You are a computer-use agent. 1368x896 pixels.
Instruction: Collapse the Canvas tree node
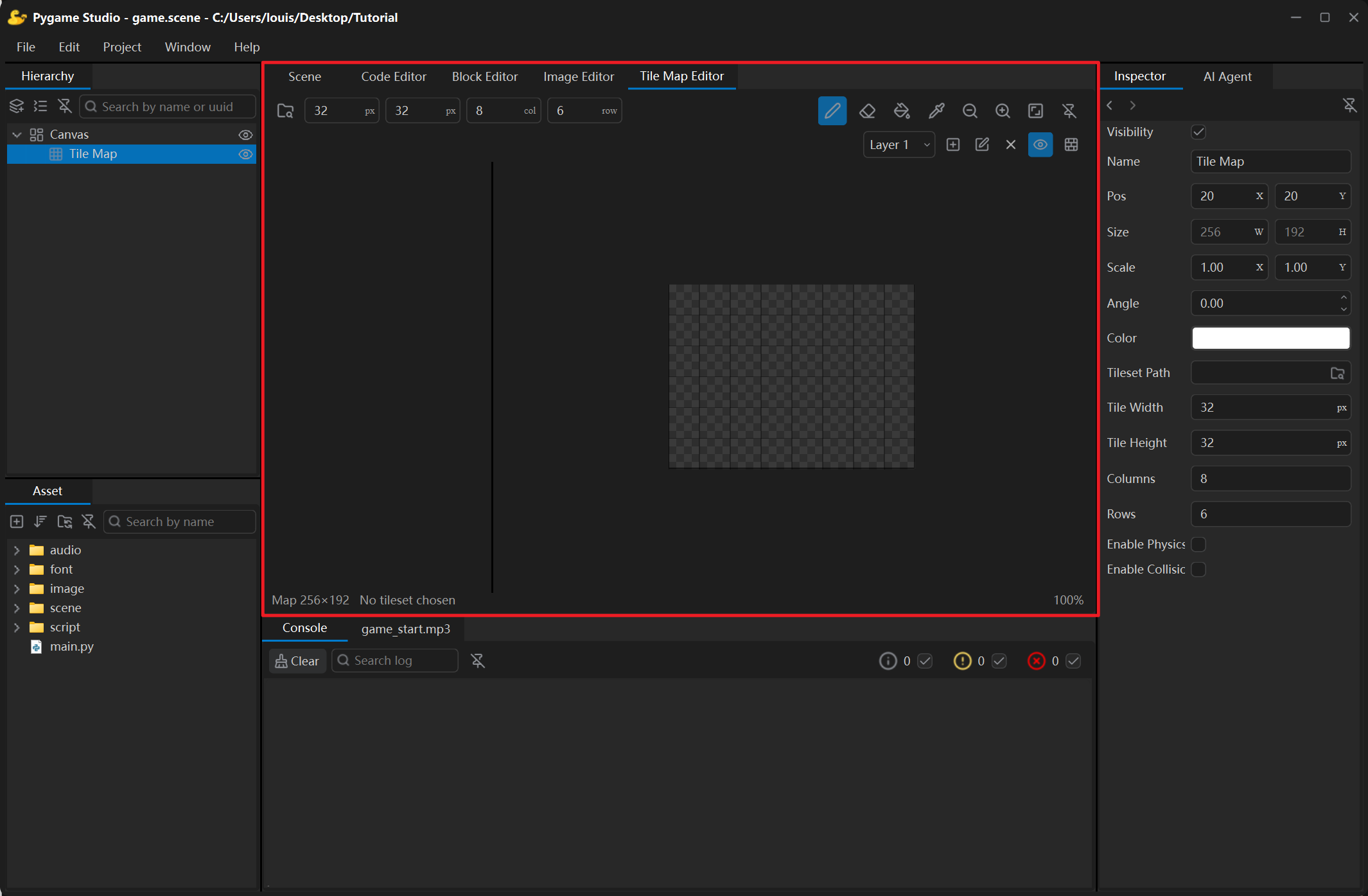coord(17,134)
